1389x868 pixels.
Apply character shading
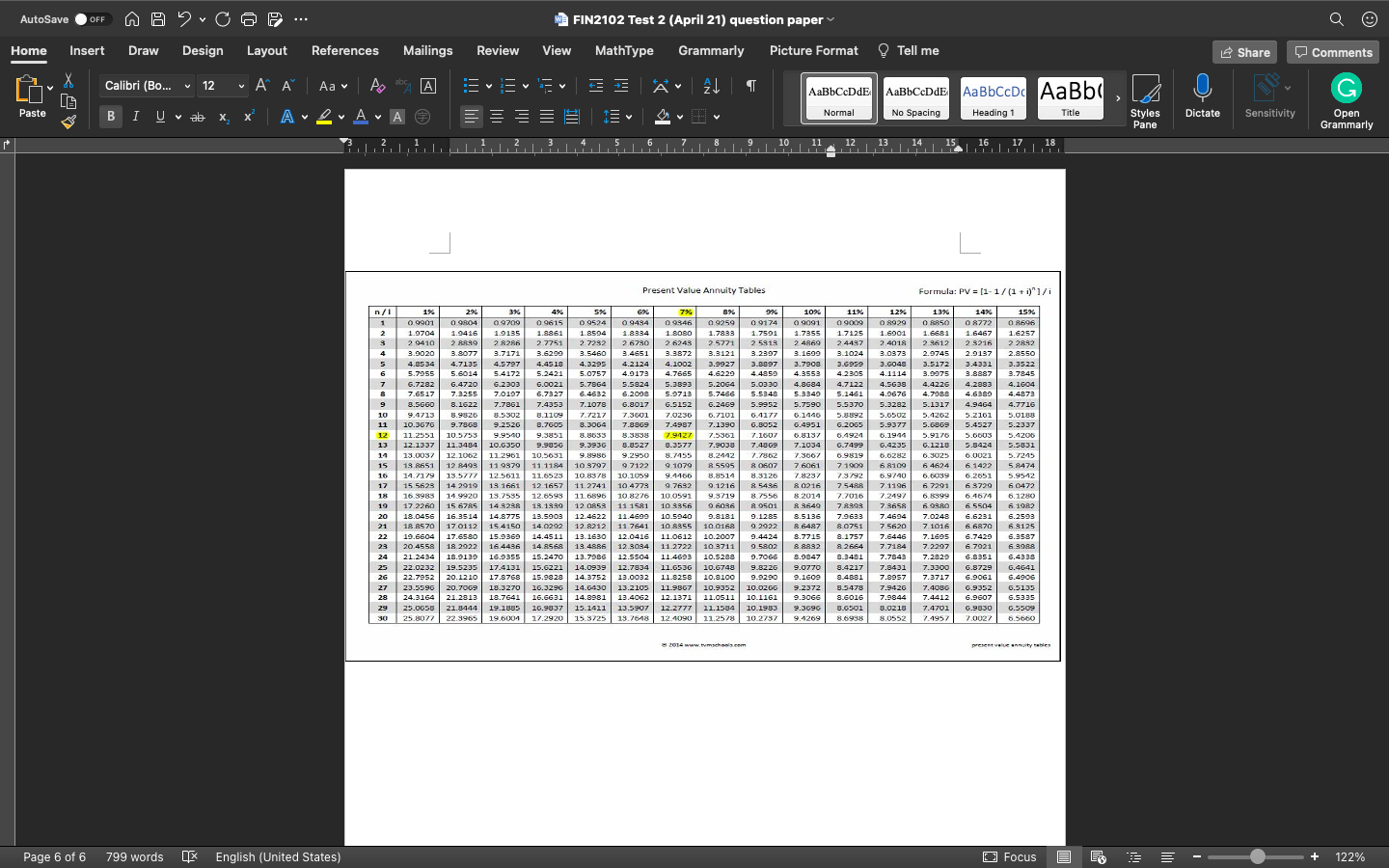(x=397, y=117)
